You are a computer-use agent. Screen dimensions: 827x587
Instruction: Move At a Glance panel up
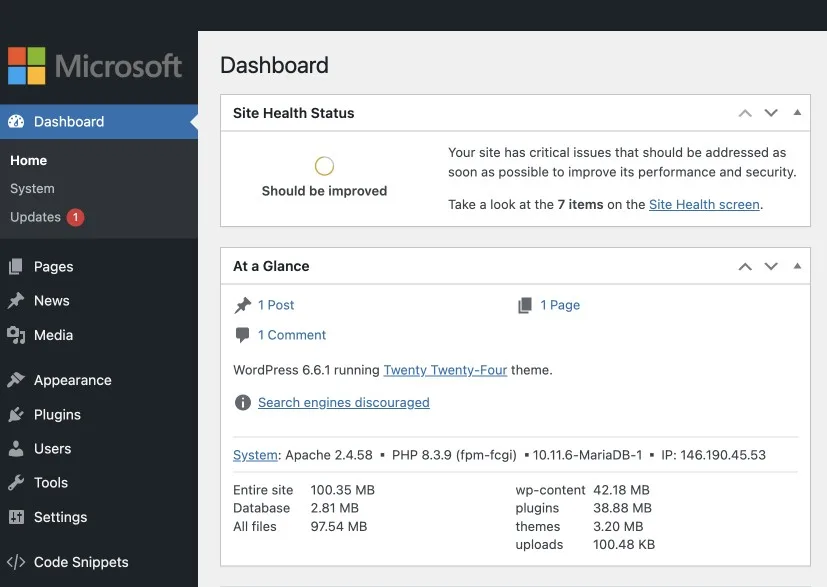coord(745,266)
